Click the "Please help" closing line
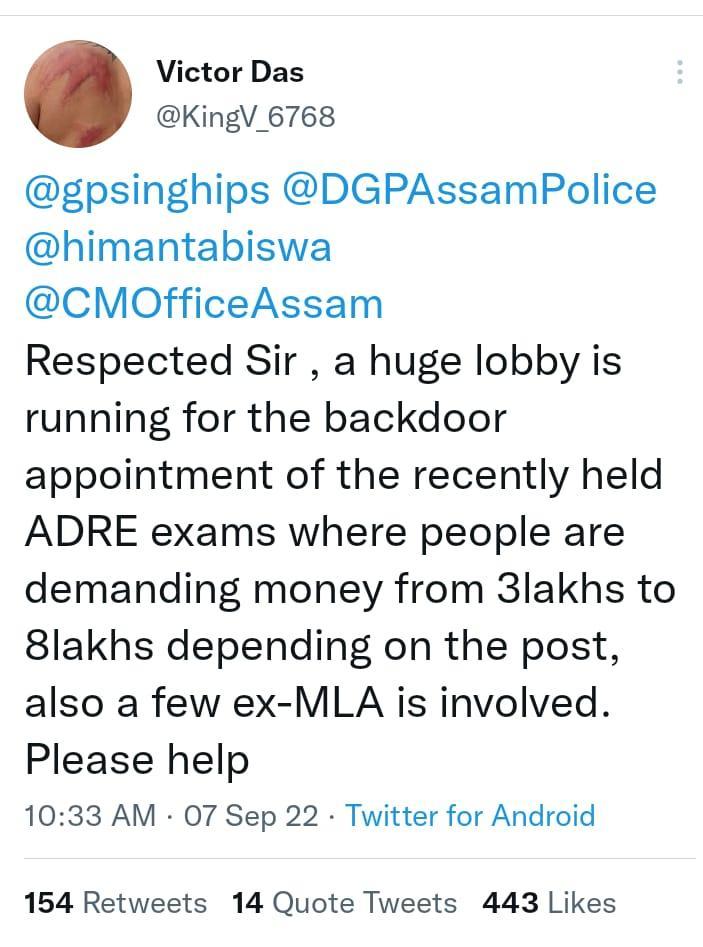 (136, 759)
